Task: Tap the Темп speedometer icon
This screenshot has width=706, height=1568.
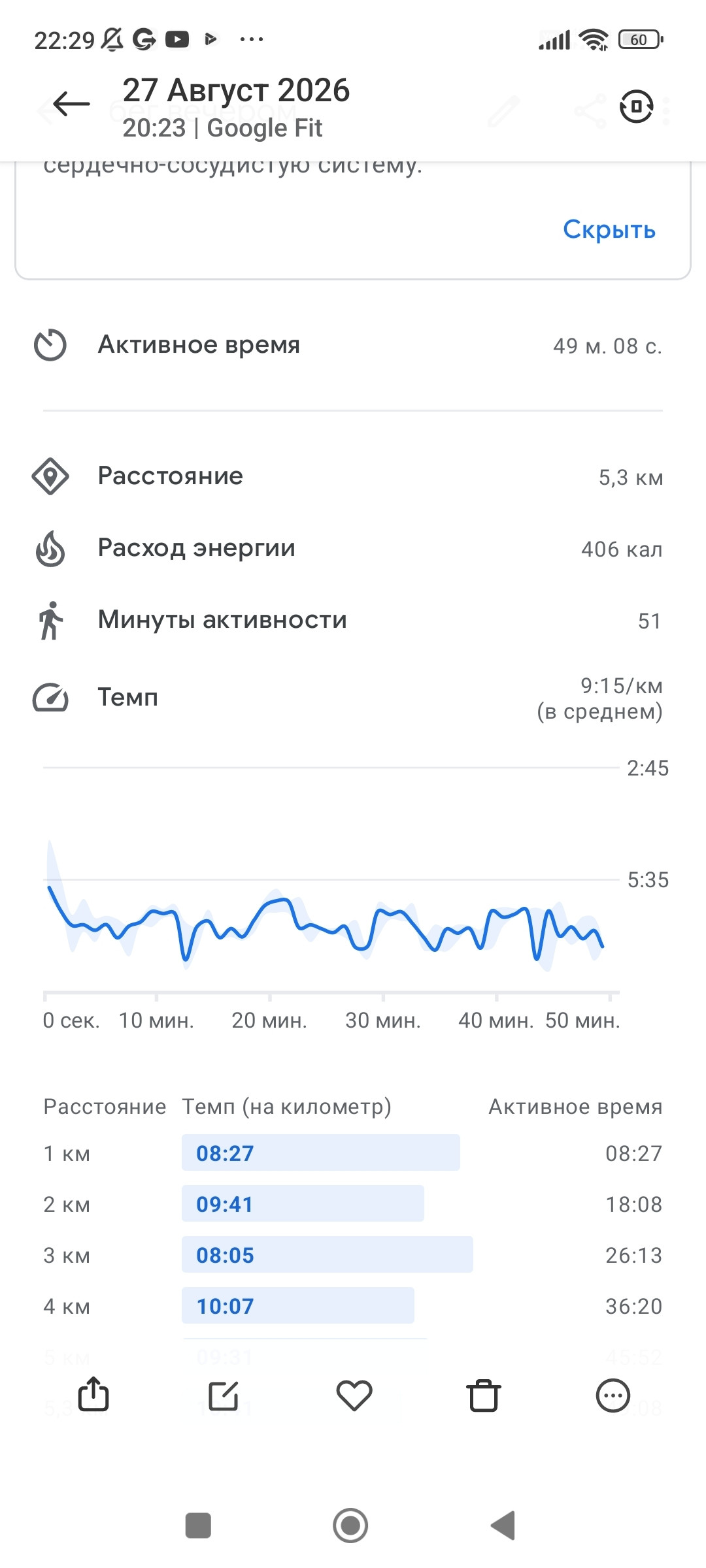Action: coord(50,698)
